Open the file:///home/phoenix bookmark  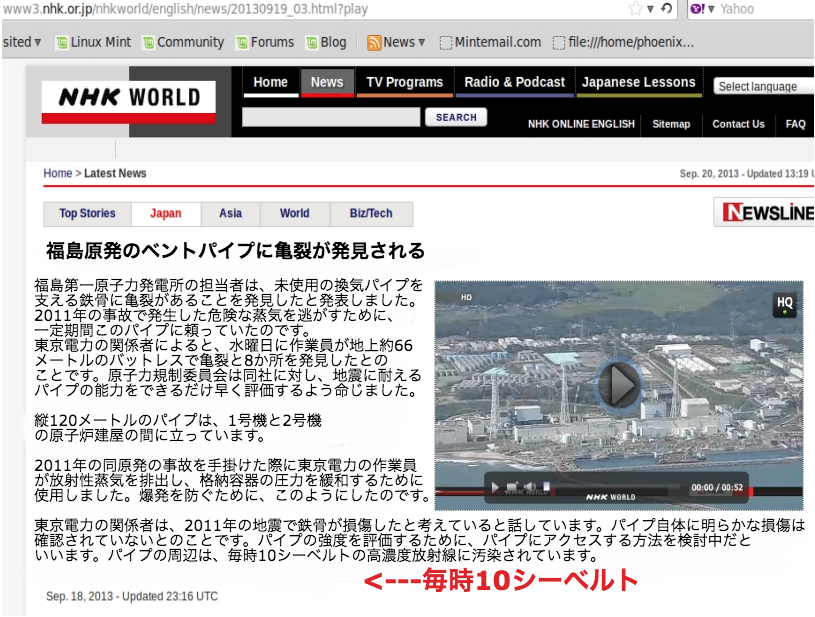click(x=623, y=42)
